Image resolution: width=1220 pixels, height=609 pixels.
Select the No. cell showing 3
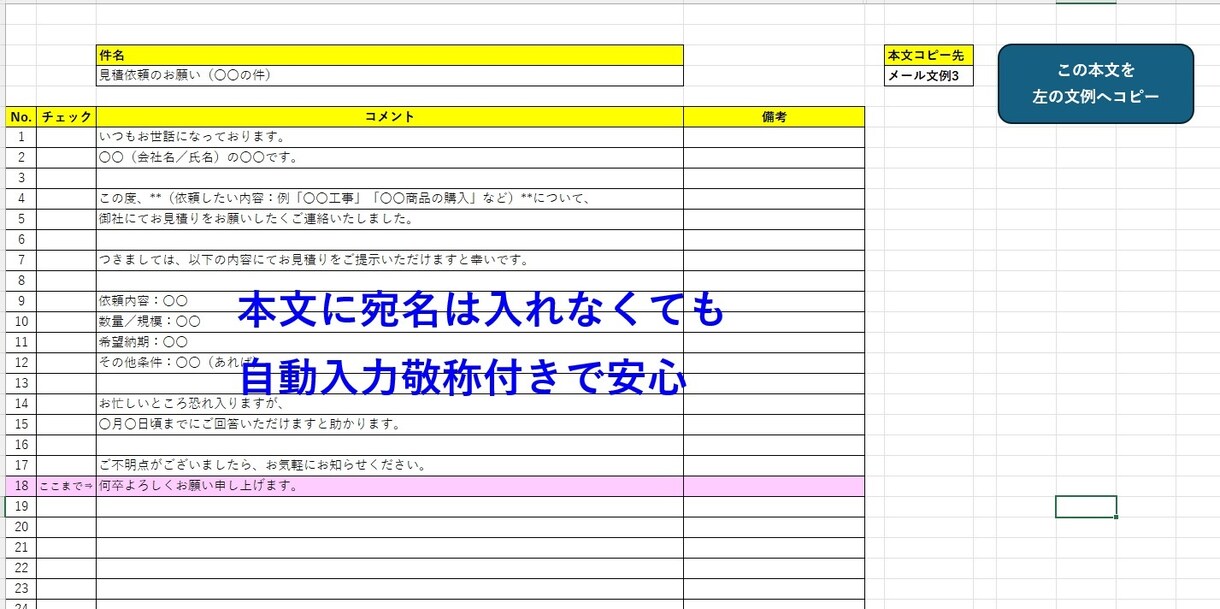[x=21, y=178]
